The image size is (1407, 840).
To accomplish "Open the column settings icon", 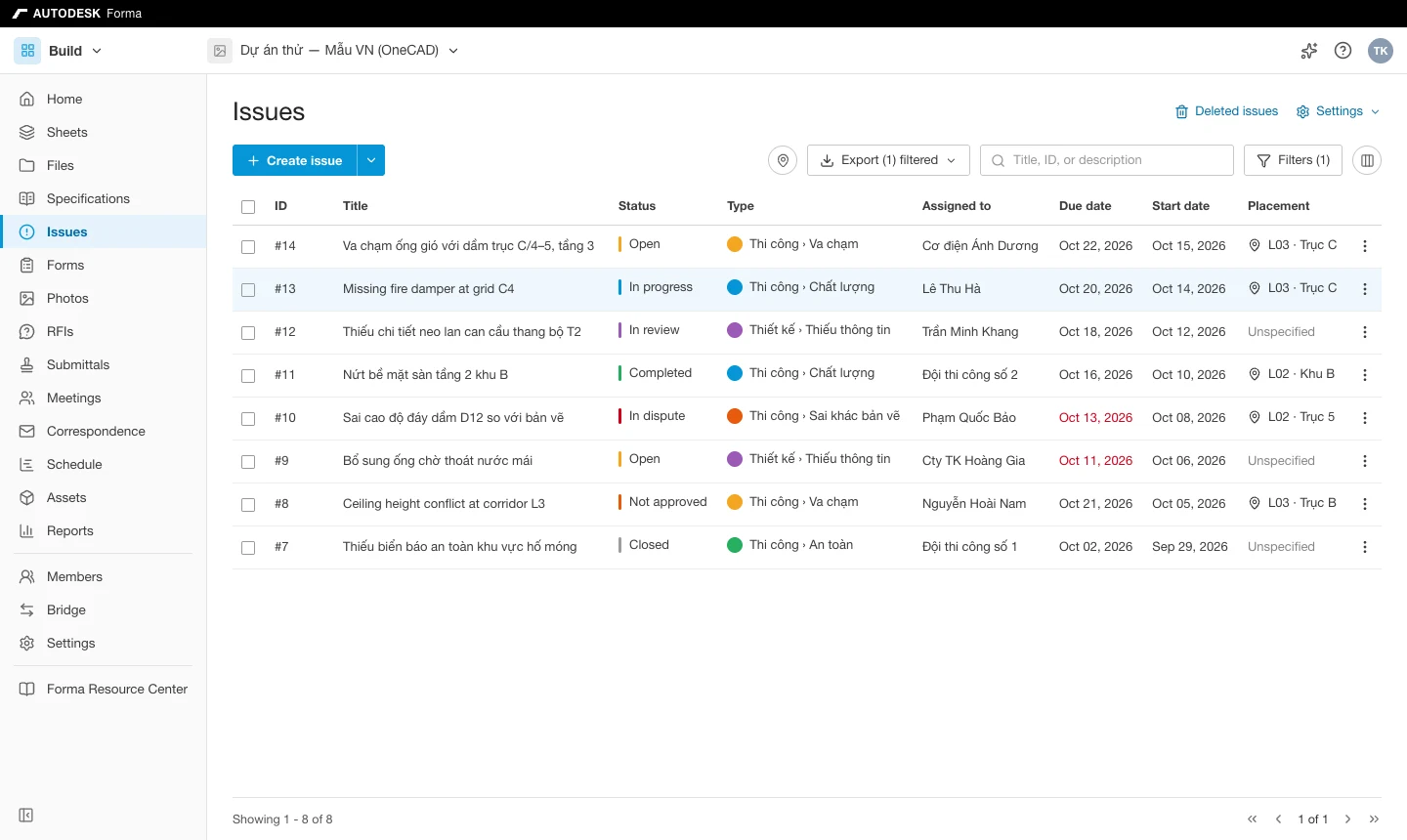I will pyautogui.click(x=1367, y=160).
